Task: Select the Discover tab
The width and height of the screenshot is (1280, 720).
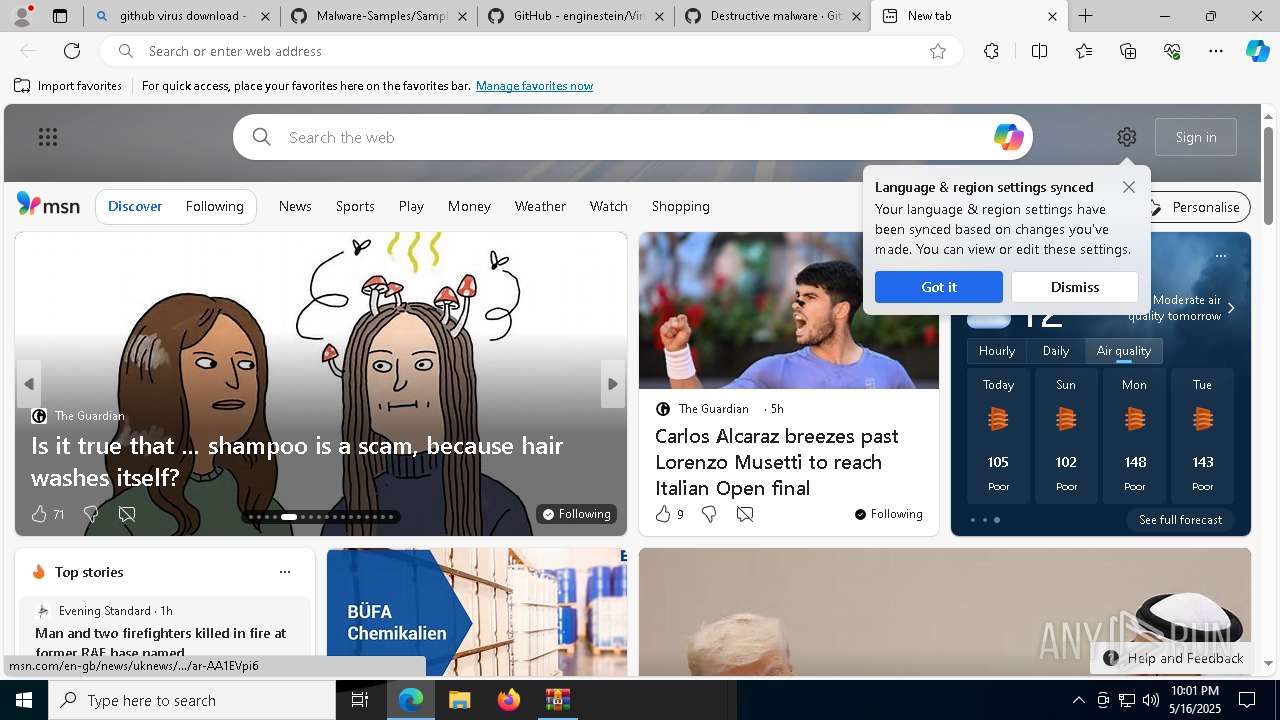Action: point(135,206)
